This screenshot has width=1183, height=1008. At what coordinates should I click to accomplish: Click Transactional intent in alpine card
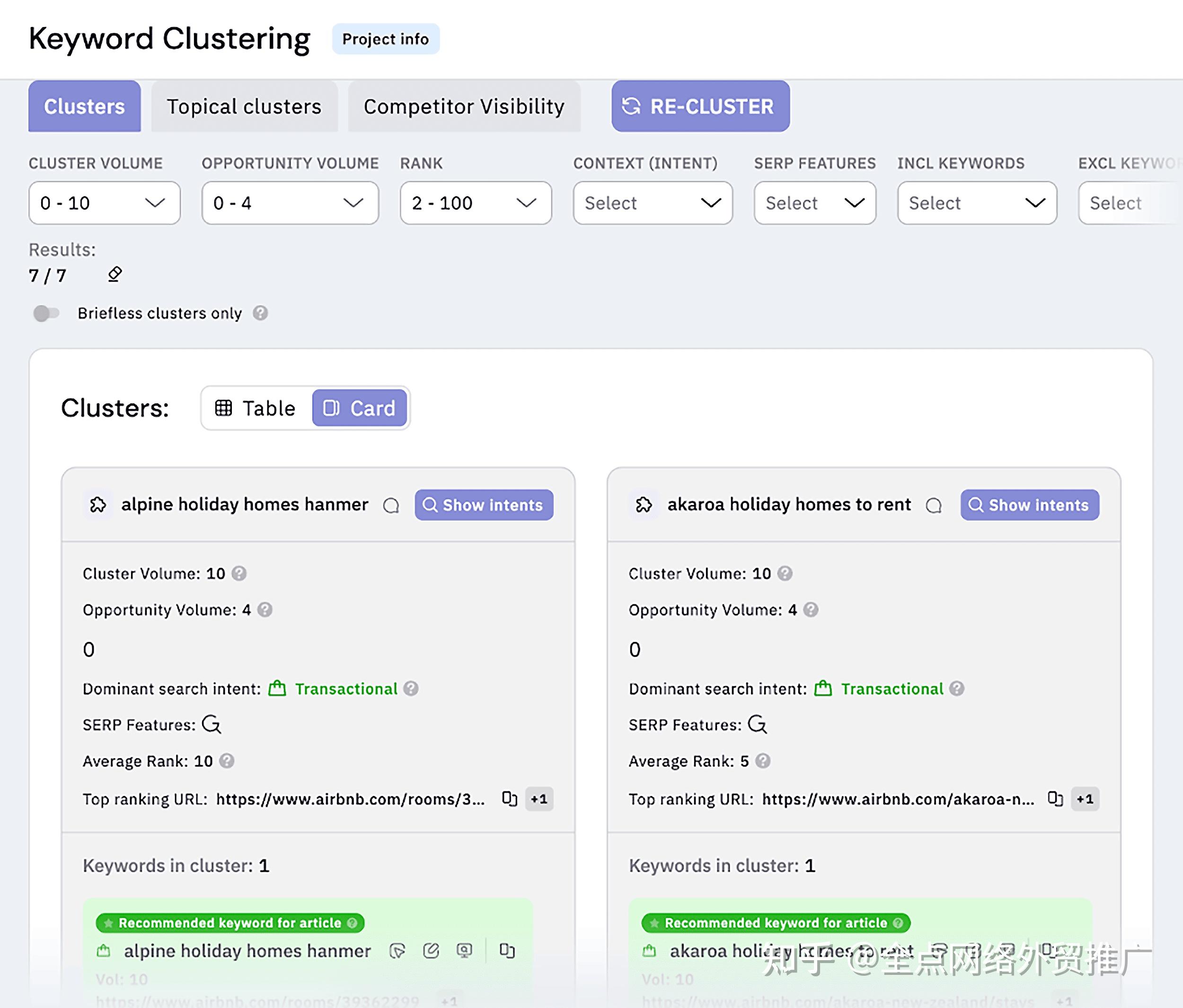pos(346,689)
